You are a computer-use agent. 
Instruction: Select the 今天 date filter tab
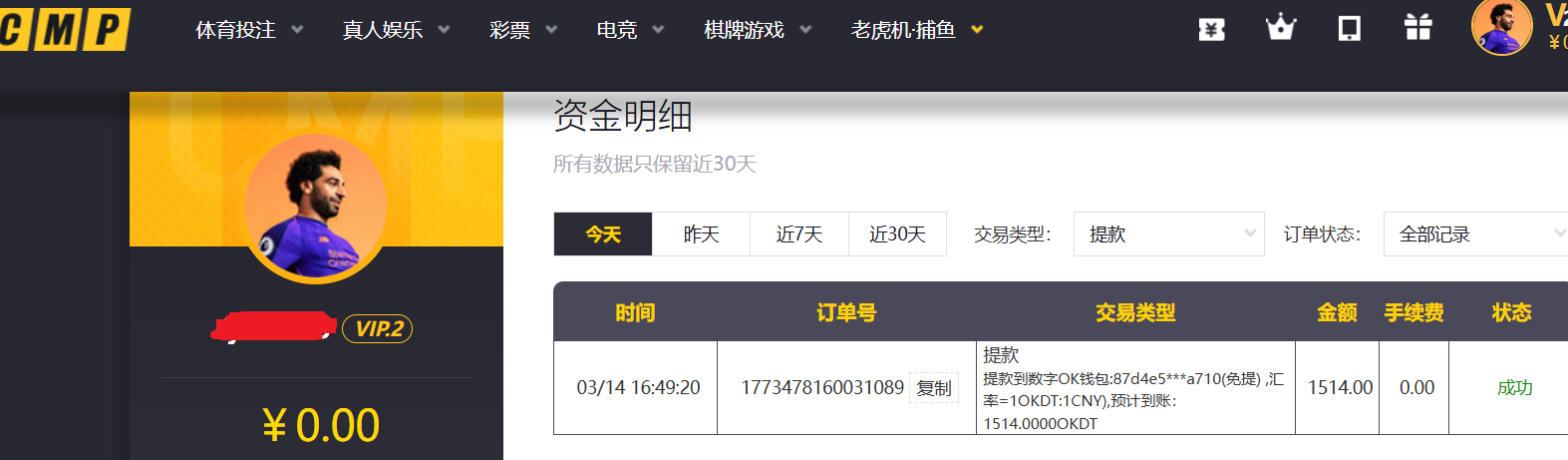(603, 234)
